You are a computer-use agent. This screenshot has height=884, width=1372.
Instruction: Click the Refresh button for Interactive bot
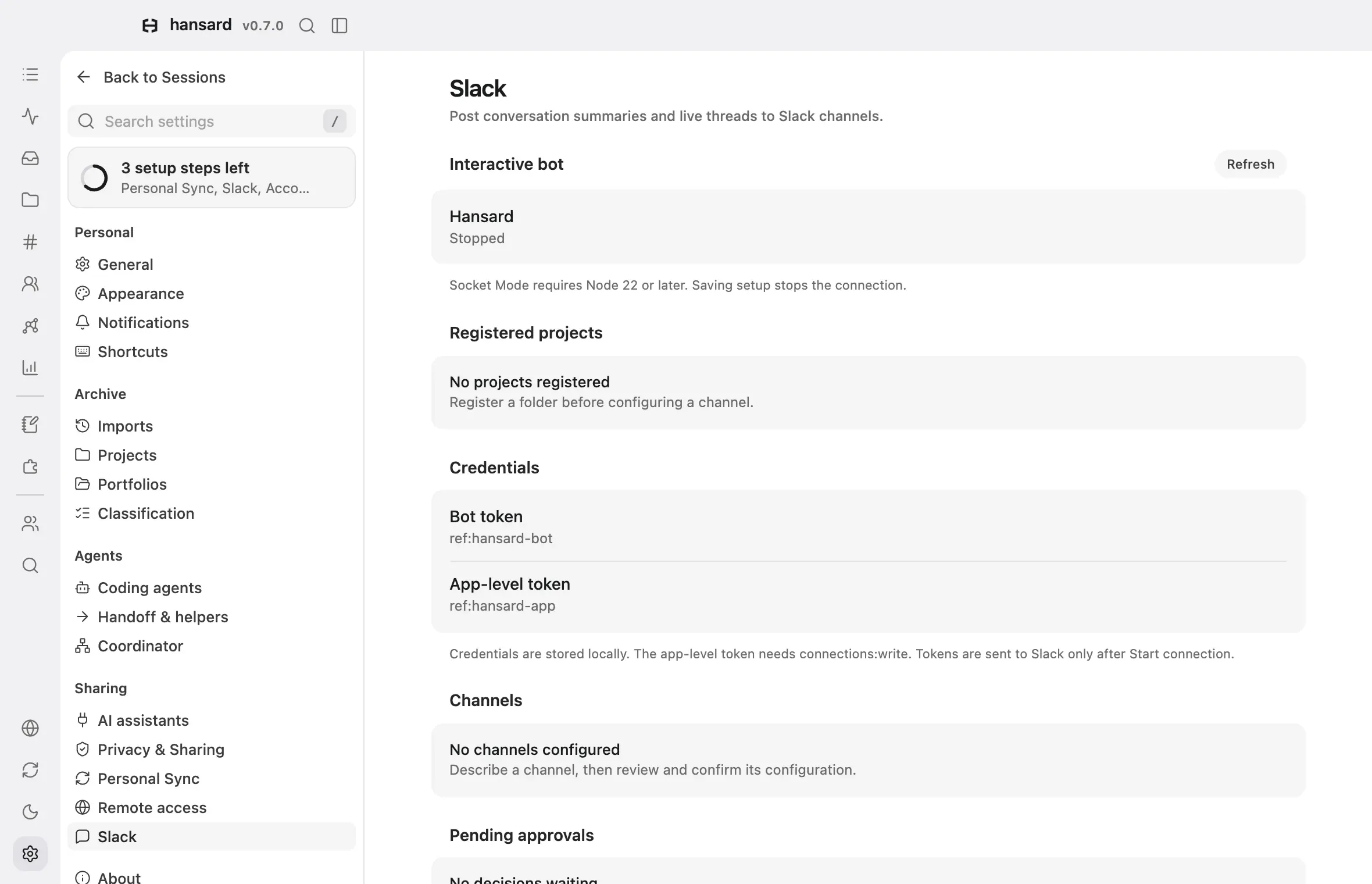1250,164
